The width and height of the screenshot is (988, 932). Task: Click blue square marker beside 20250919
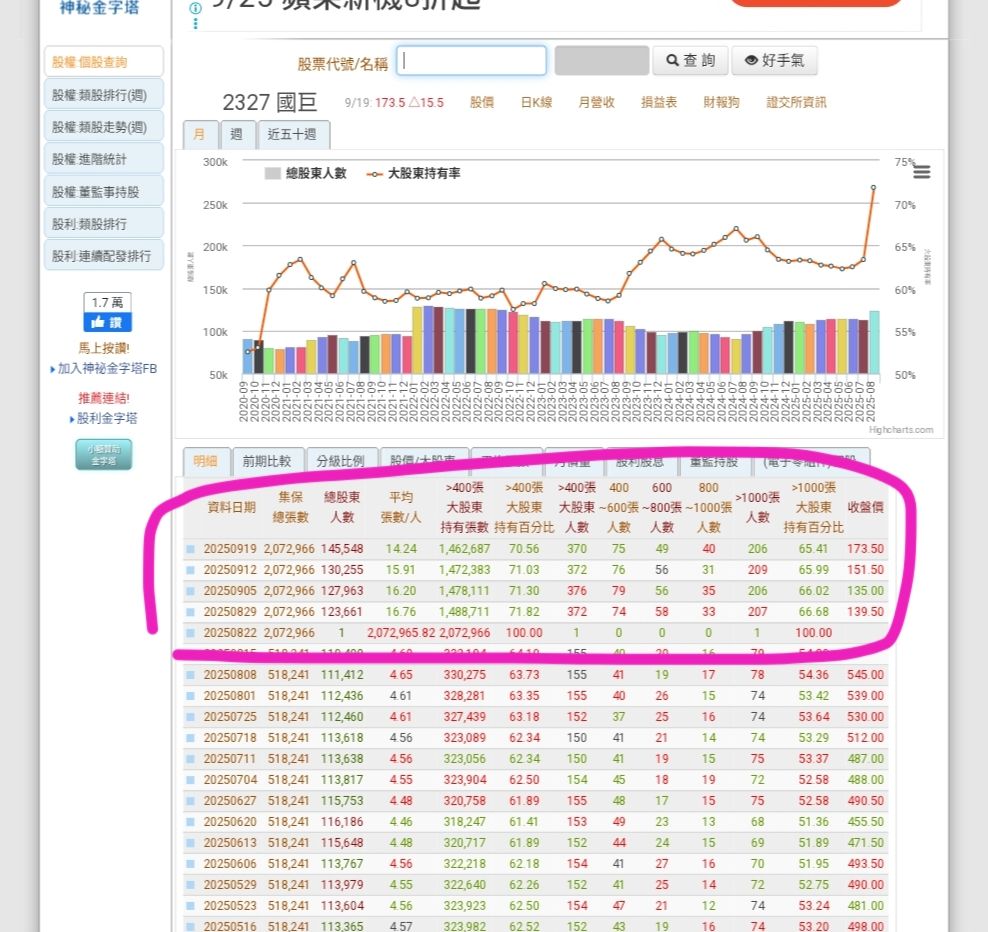tap(190, 549)
